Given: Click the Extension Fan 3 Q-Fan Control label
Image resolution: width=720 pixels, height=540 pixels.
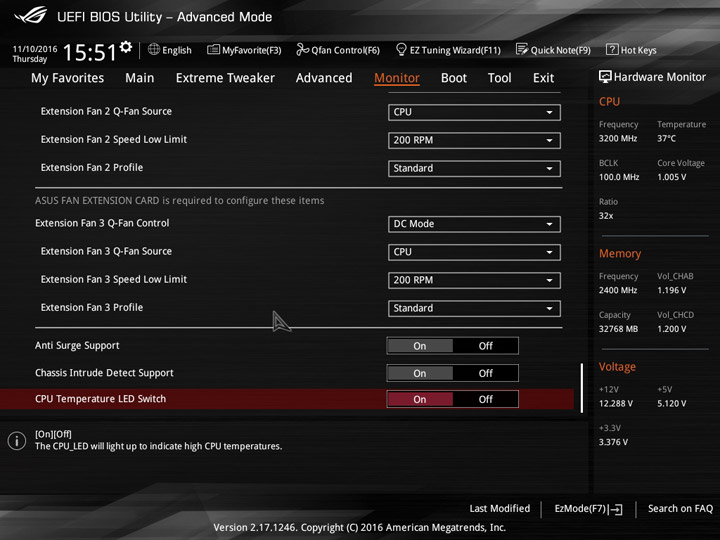Looking at the screenshot, I should [x=102, y=223].
